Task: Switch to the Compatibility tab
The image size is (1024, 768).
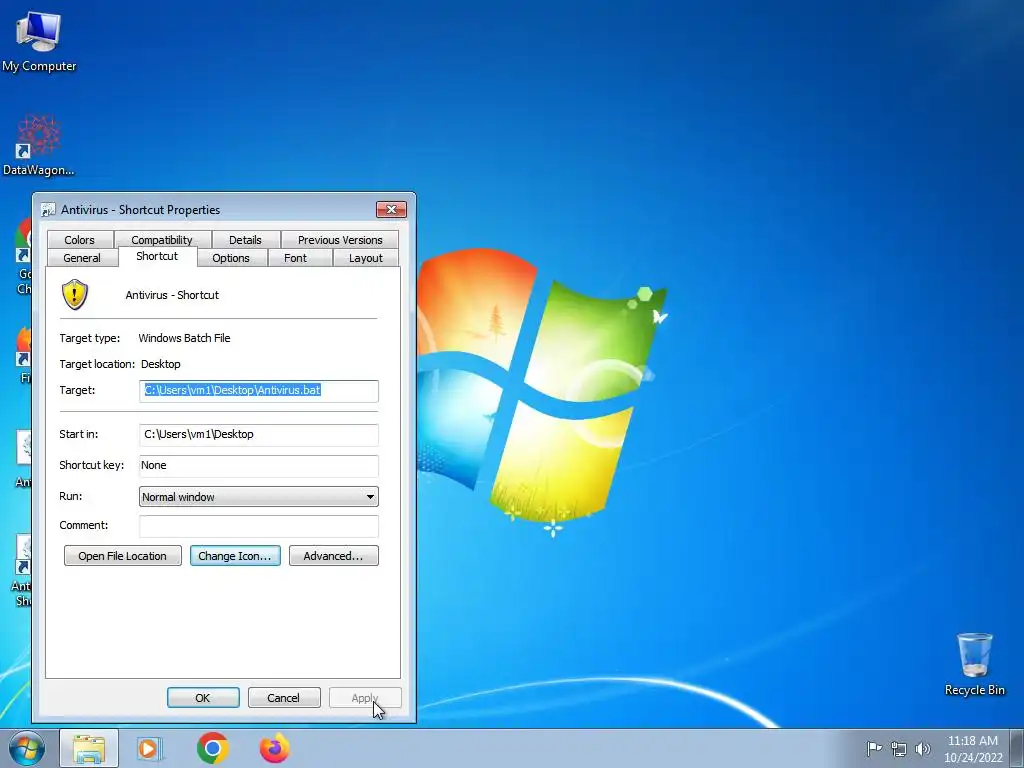Action: click(162, 240)
